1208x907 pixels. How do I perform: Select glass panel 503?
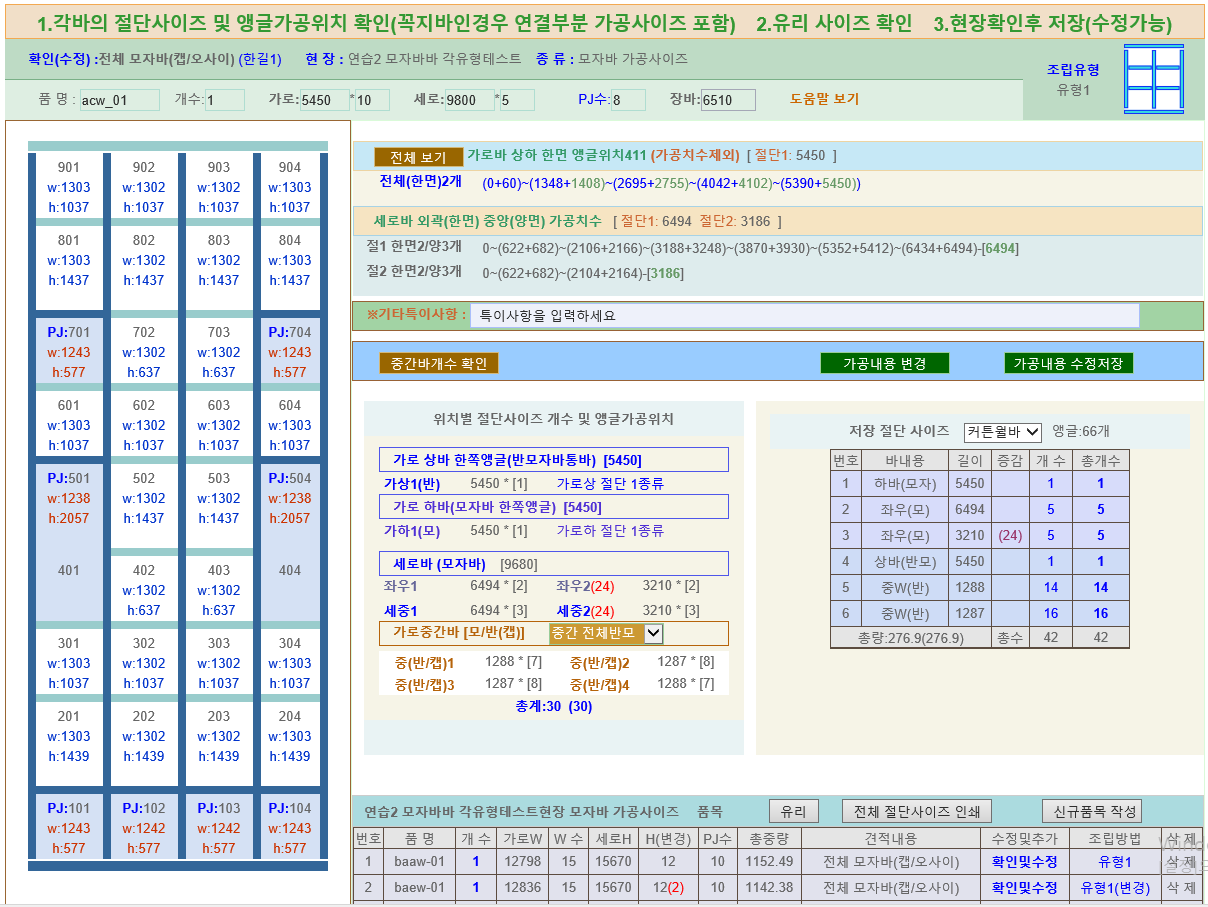(x=219, y=505)
